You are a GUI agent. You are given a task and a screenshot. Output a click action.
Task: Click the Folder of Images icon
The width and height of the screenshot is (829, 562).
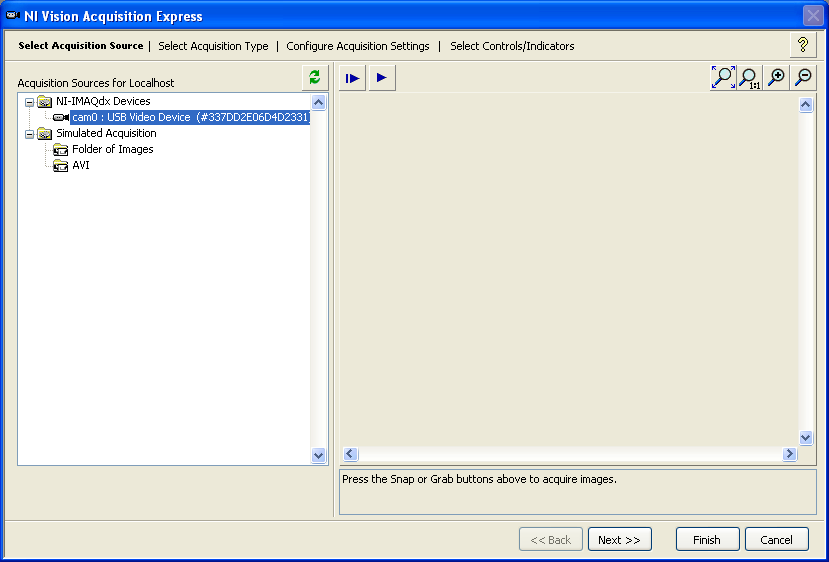point(61,150)
